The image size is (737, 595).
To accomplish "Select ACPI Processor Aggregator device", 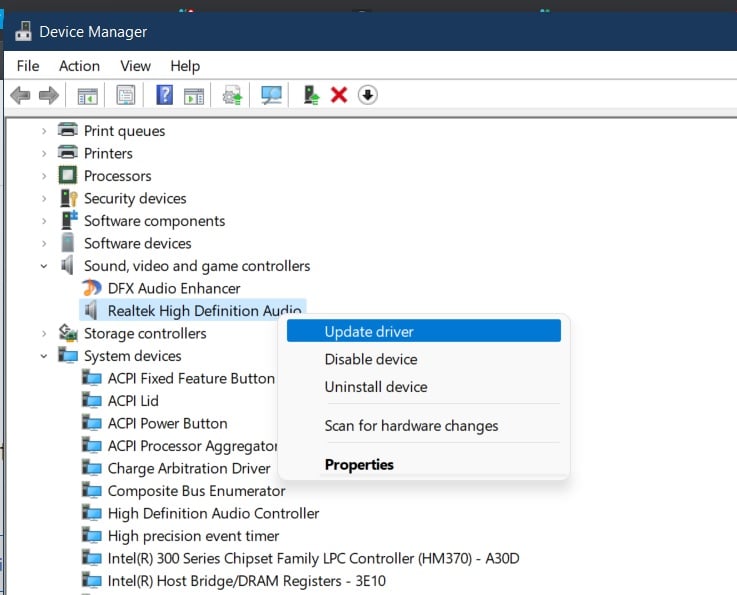I will click(193, 446).
